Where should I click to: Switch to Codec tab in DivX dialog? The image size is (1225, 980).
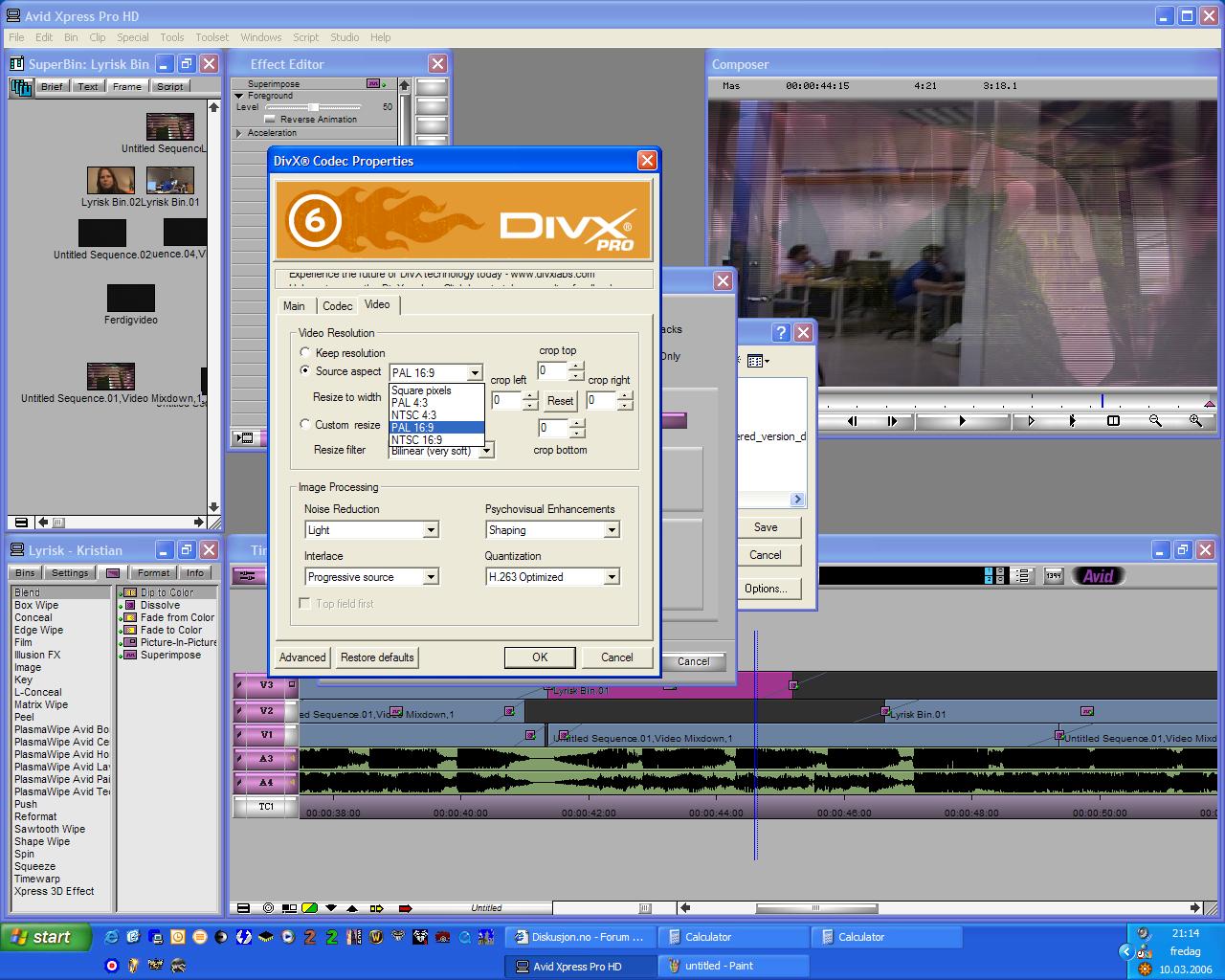click(x=337, y=306)
